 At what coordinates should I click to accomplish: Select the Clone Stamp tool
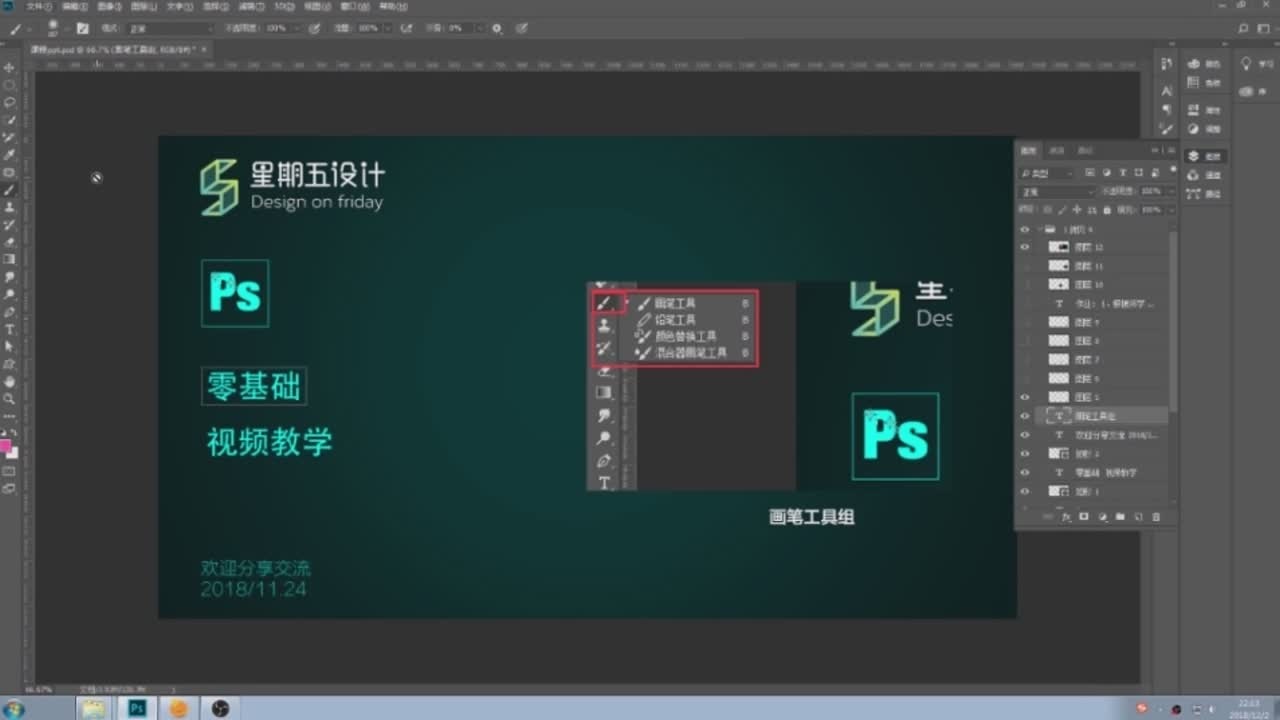coord(10,207)
